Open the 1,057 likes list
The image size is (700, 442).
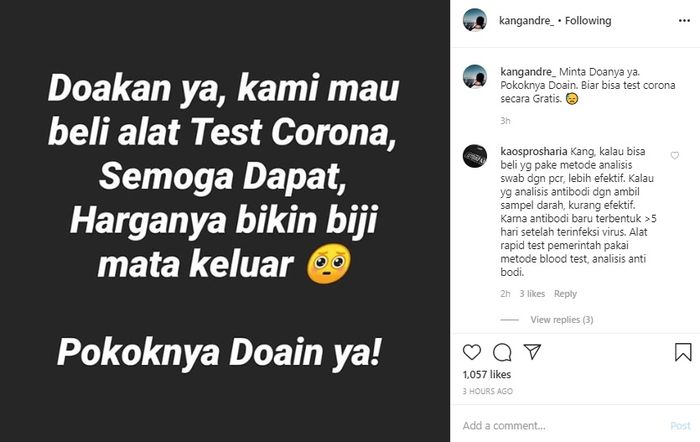click(x=487, y=375)
